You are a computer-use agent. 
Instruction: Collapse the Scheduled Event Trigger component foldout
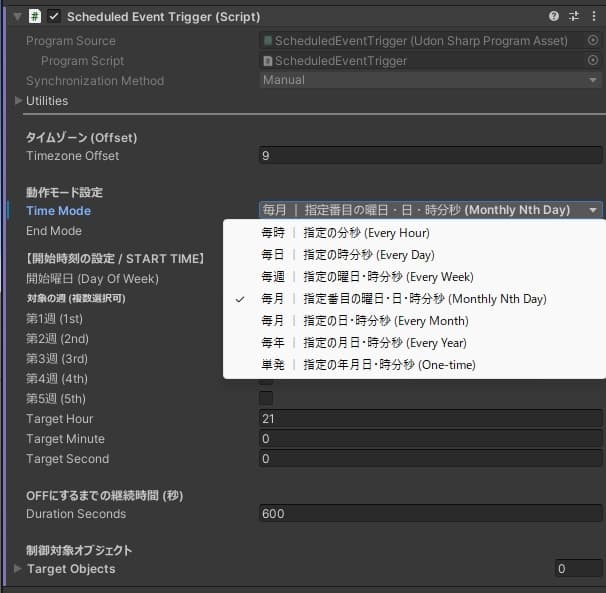coord(17,17)
